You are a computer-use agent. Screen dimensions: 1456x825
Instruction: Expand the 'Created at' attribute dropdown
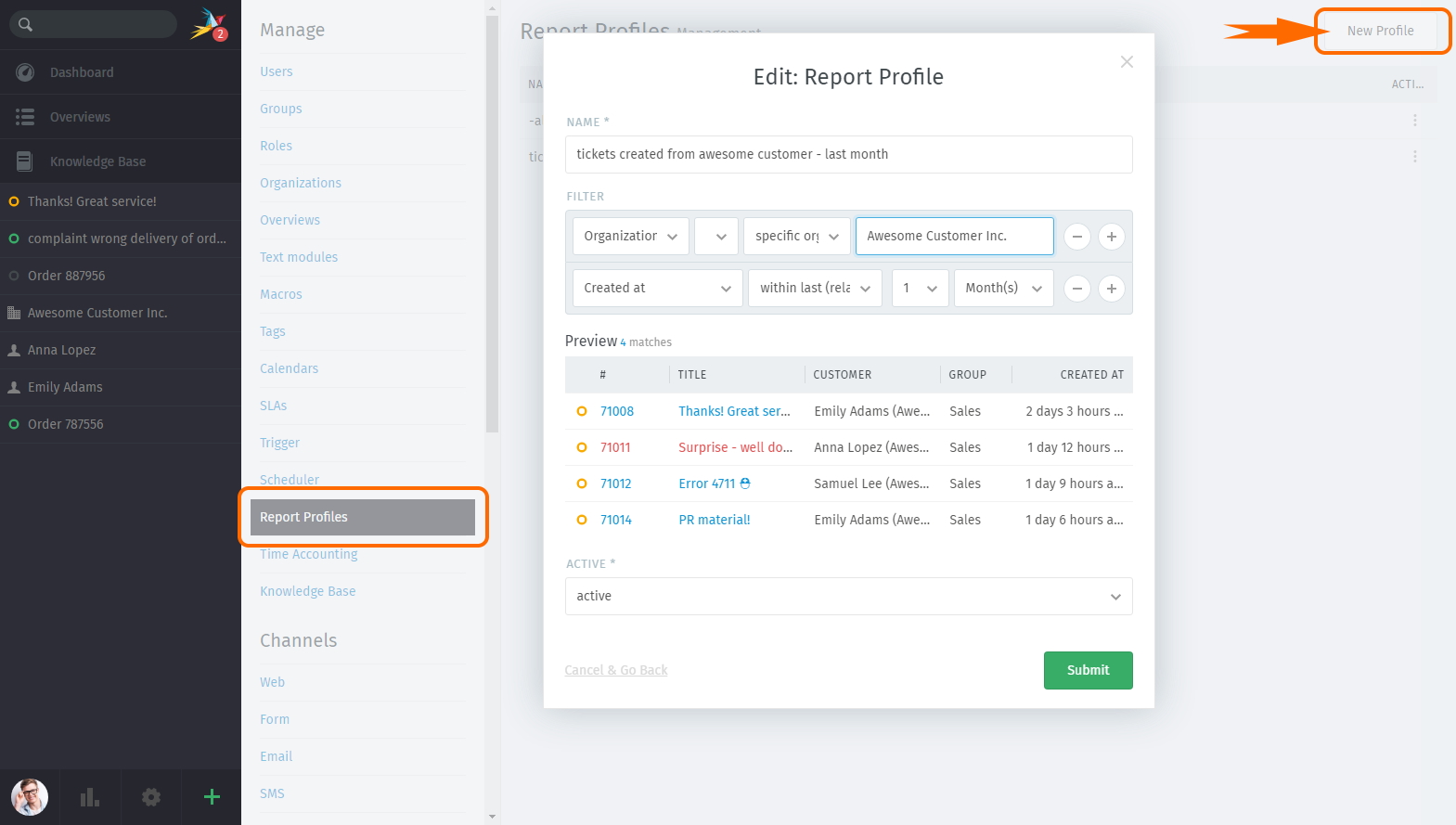click(658, 289)
